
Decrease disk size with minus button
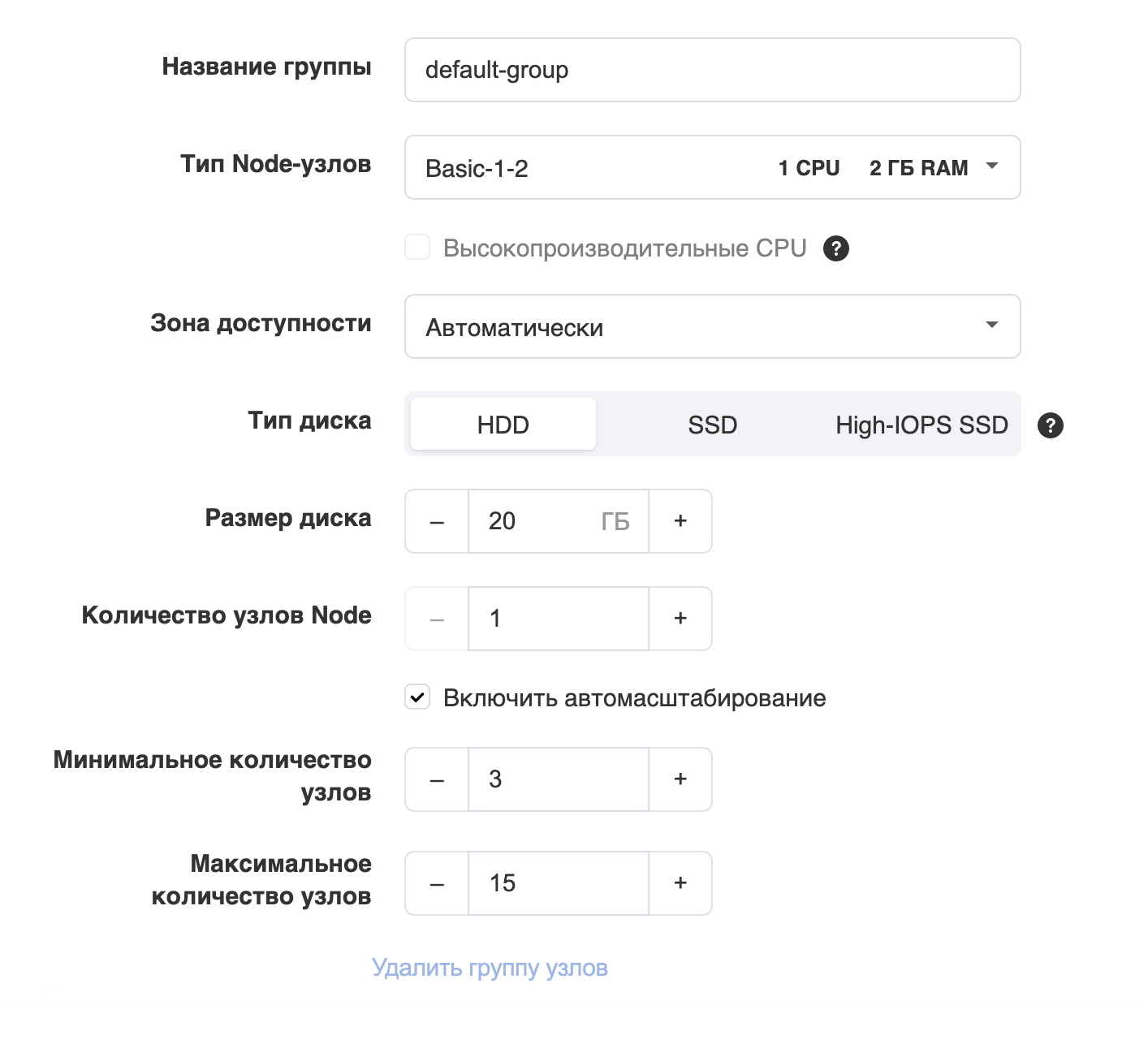(437, 521)
